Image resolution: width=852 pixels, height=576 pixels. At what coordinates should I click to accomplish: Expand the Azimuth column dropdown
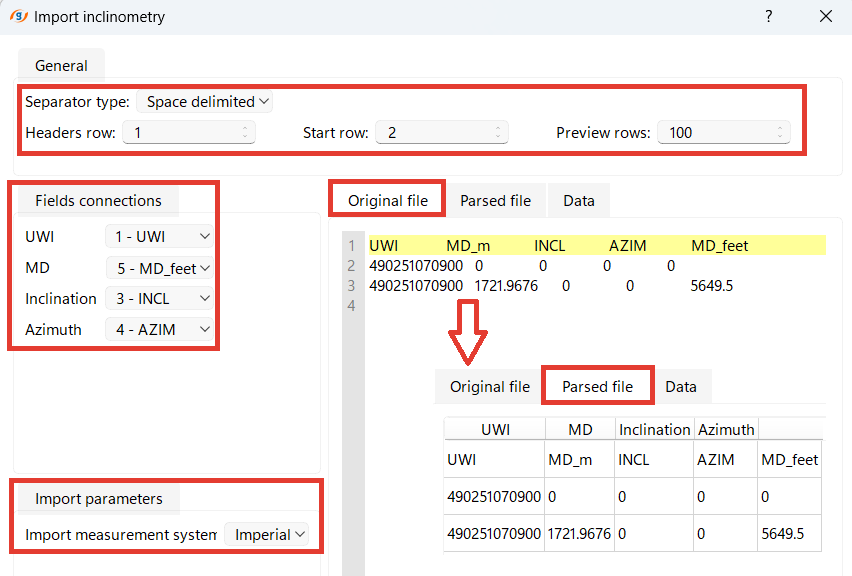pos(160,330)
